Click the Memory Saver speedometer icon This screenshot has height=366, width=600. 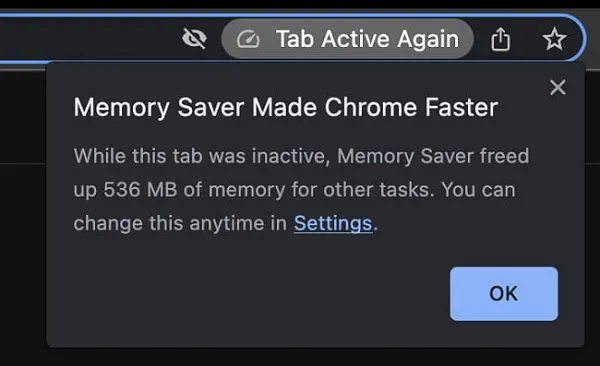pyautogui.click(x=248, y=39)
